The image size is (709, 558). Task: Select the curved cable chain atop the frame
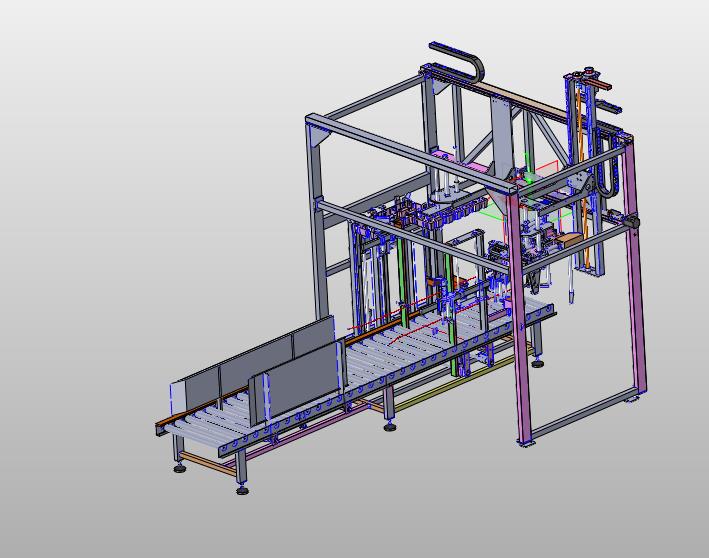457,61
